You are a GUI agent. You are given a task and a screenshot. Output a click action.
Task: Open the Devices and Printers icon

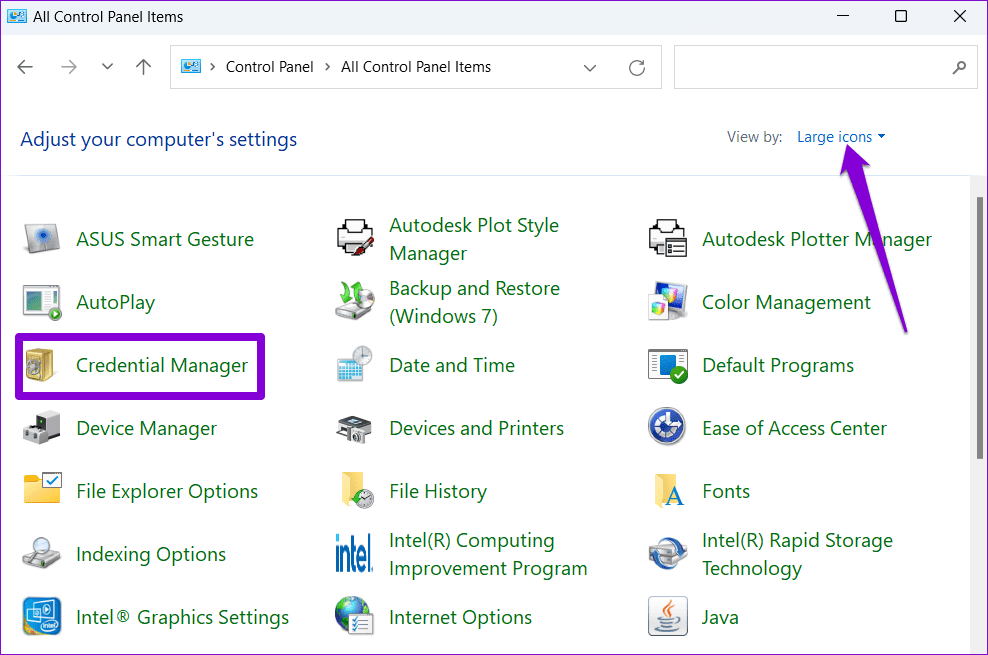point(355,428)
